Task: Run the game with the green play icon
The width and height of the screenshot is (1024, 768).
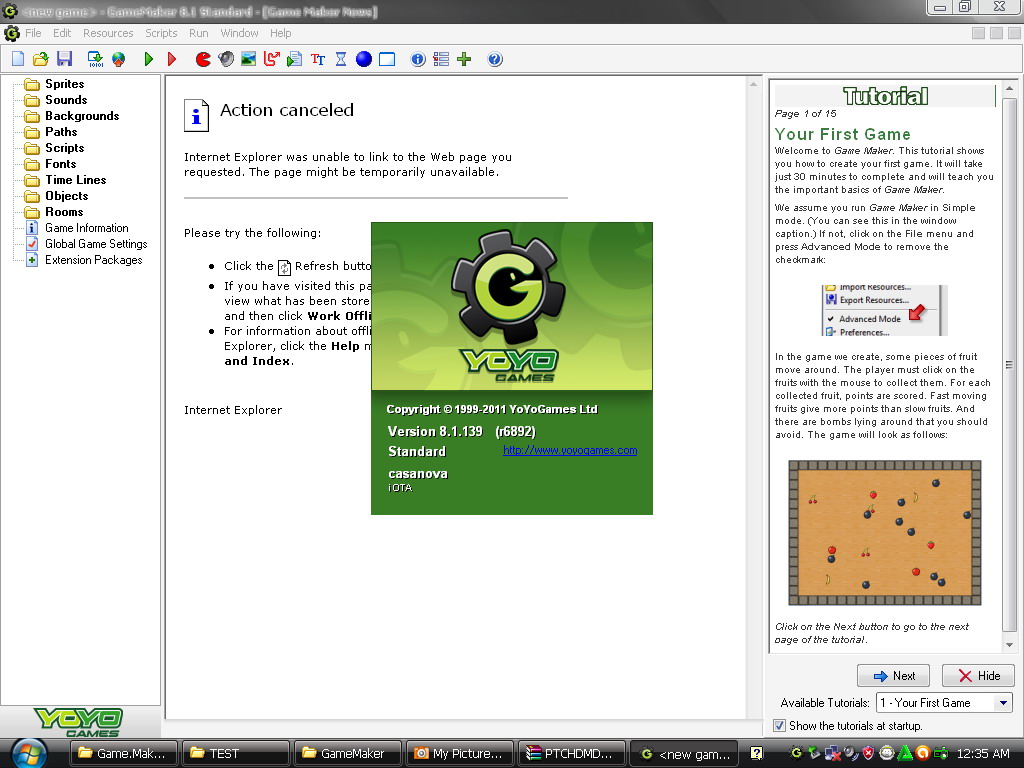Action: (147, 59)
